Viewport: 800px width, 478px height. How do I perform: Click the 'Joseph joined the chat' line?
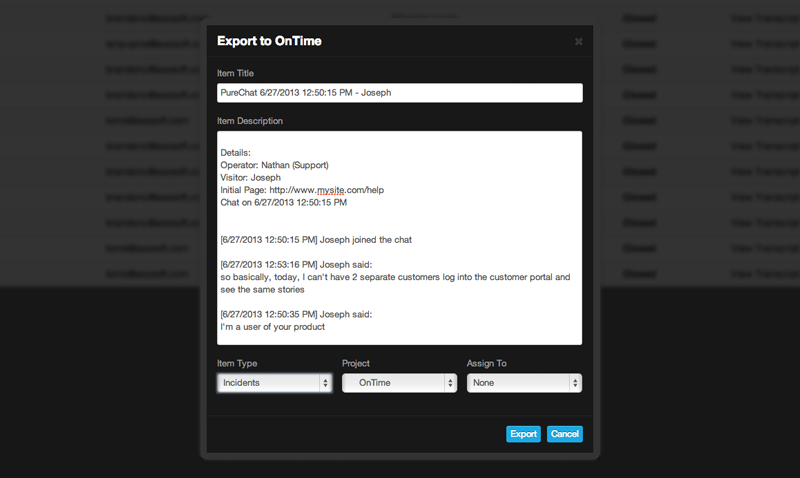click(x=316, y=240)
